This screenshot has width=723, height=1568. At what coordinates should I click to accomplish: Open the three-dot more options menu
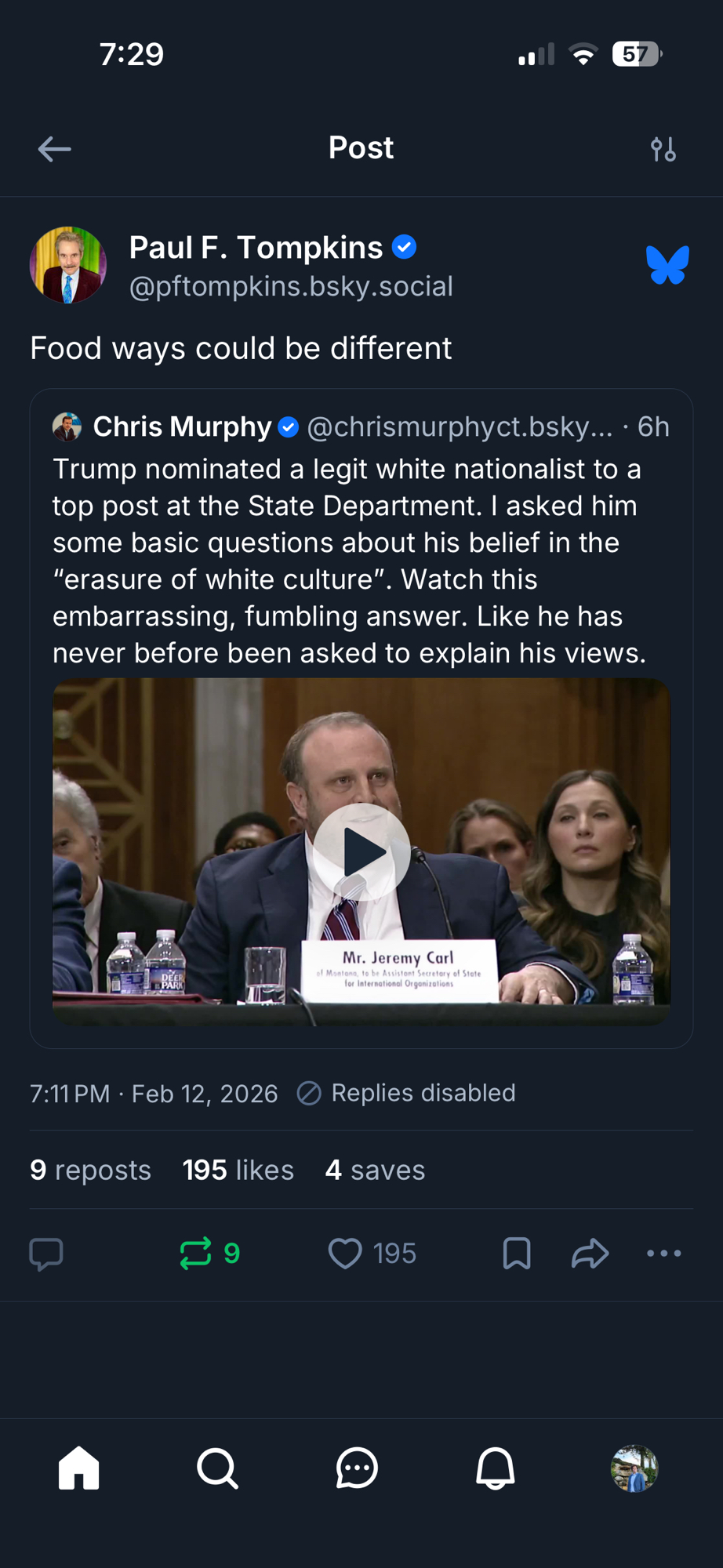point(663,1254)
